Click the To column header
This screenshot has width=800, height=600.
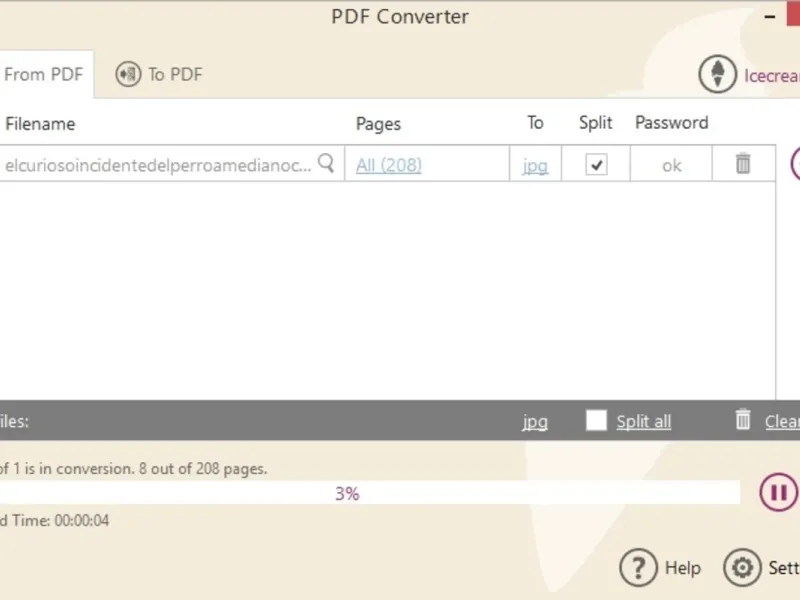click(x=535, y=122)
